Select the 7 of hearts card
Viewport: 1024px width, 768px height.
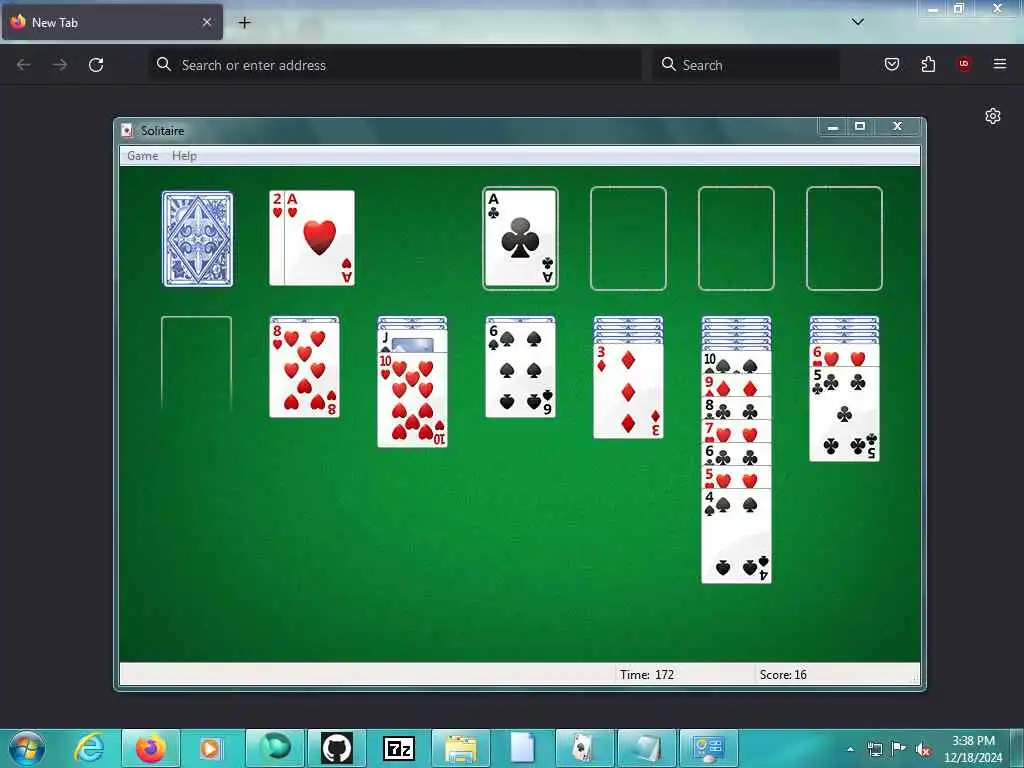[x=736, y=431]
